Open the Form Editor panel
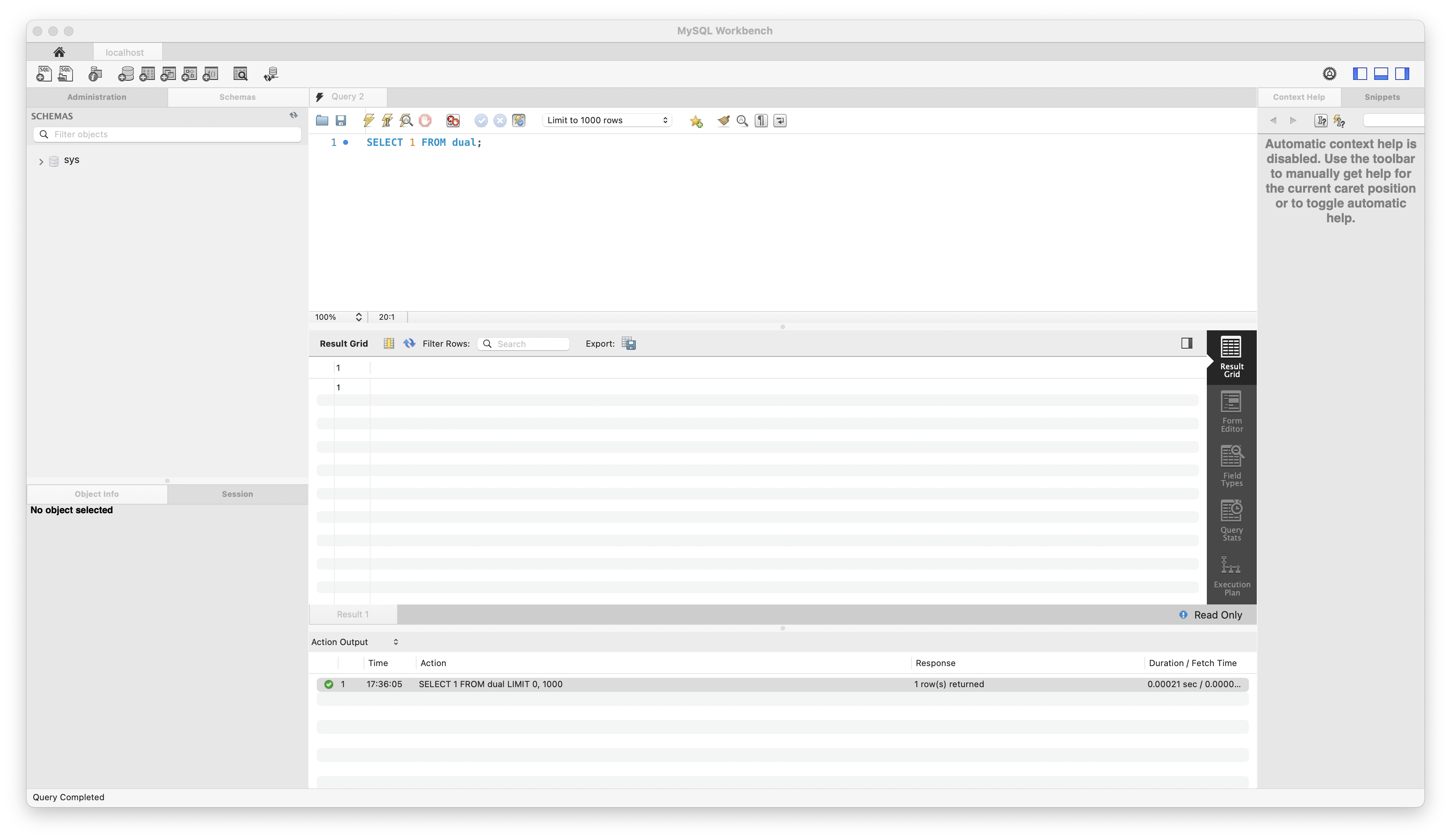Image resolution: width=1451 pixels, height=840 pixels. click(x=1231, y=412)
